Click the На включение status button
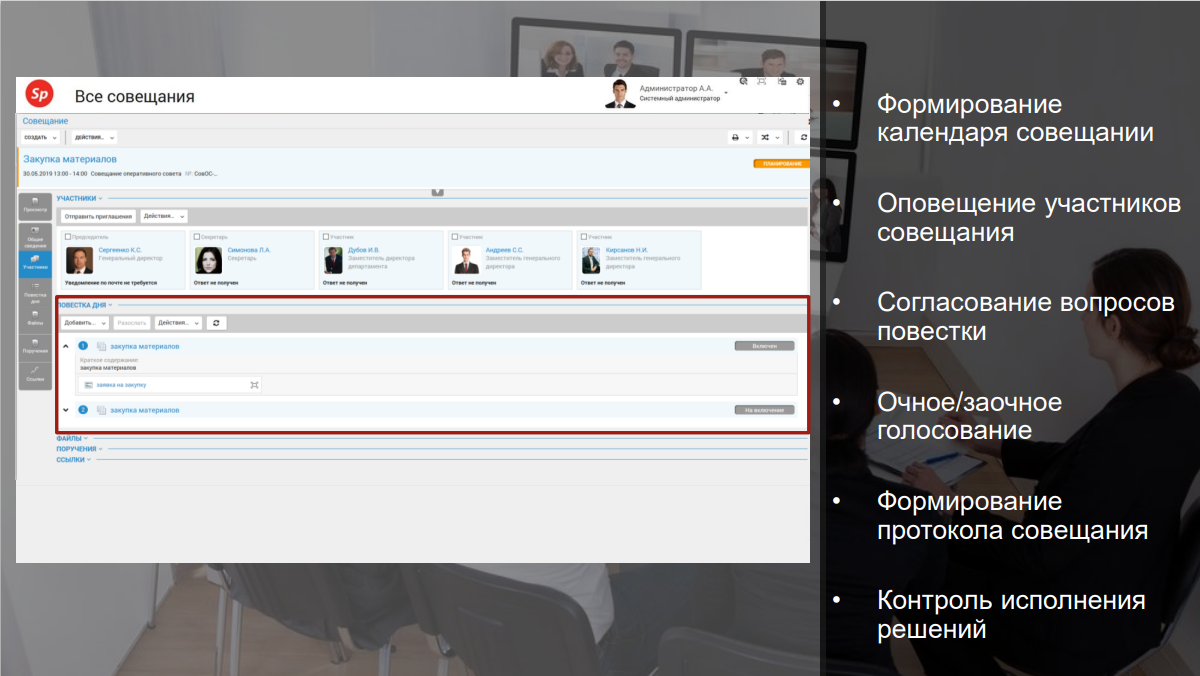1200x676 pixels. click(x=764, y=410)
